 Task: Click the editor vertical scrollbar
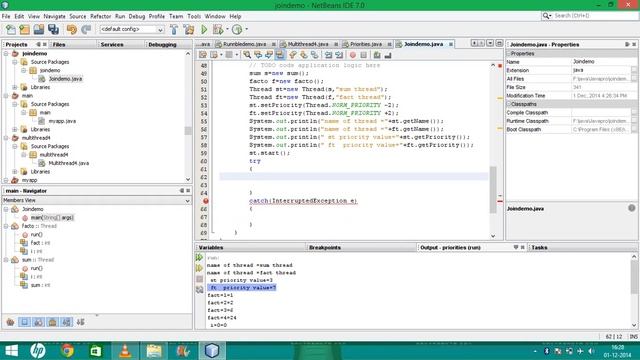(x=493, y=190)
